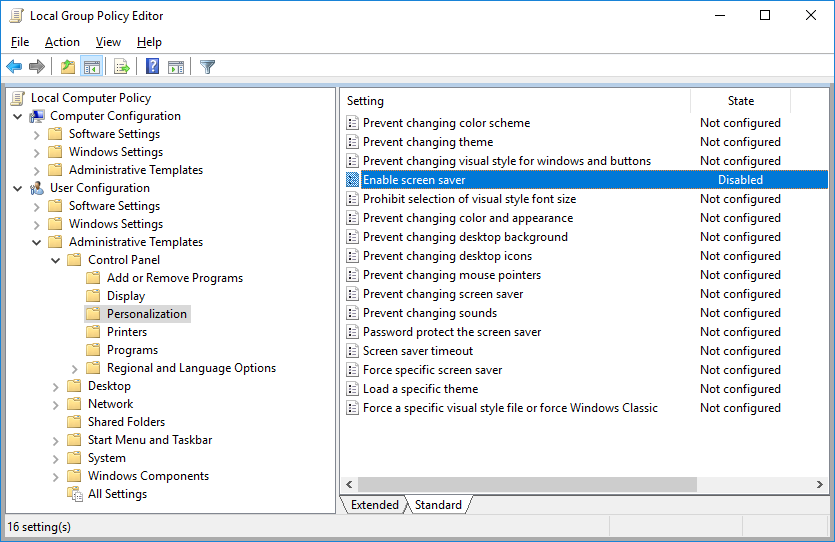The width and height of the screenshot is (835, 542).
Task: Select the Display folder in the tree
Action: coord(126,296)
